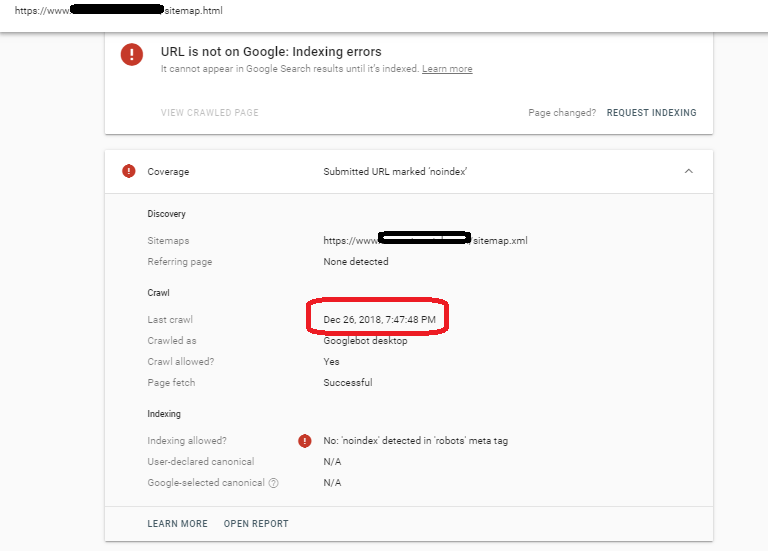Click 'Submitted URL marked noindex' status

point(395,171)
